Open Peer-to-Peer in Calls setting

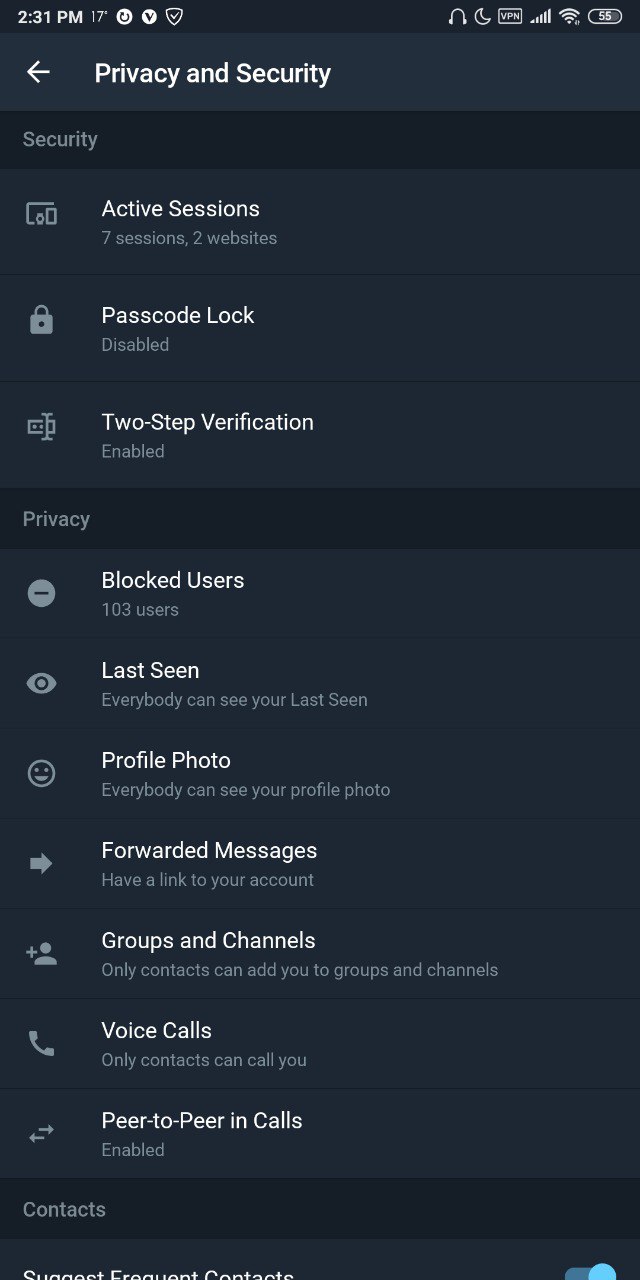coord(320,1134)
